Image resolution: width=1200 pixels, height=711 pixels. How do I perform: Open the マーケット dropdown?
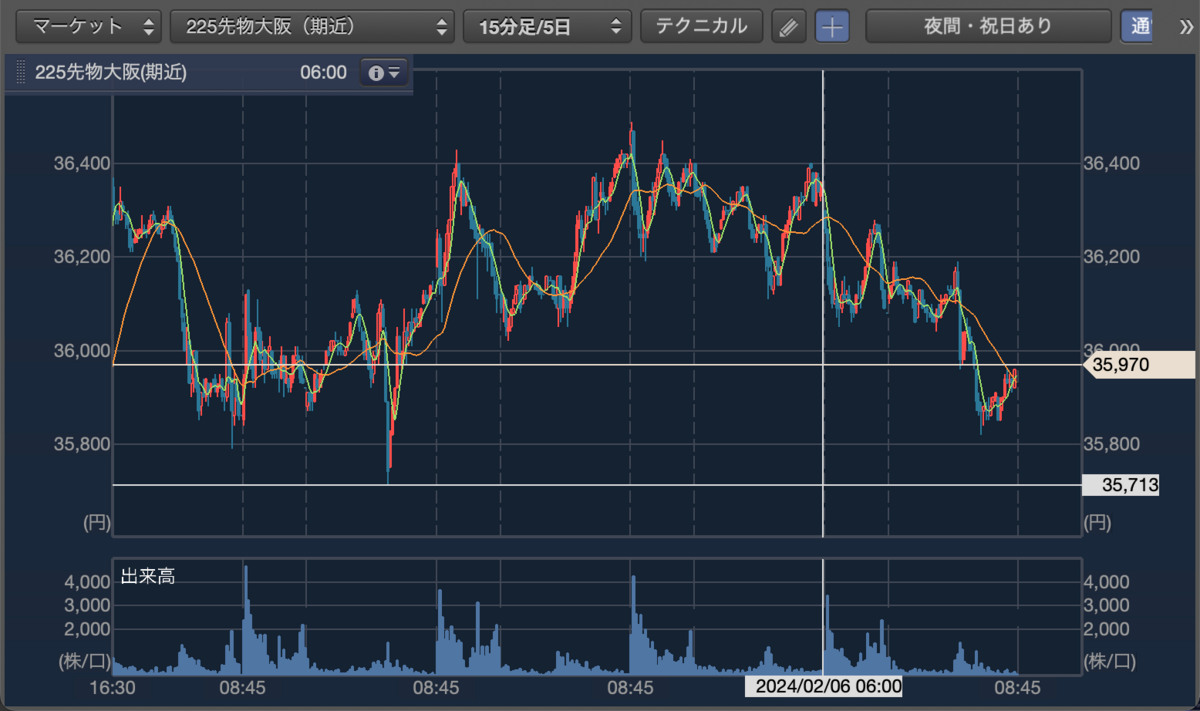pos(90,26)
